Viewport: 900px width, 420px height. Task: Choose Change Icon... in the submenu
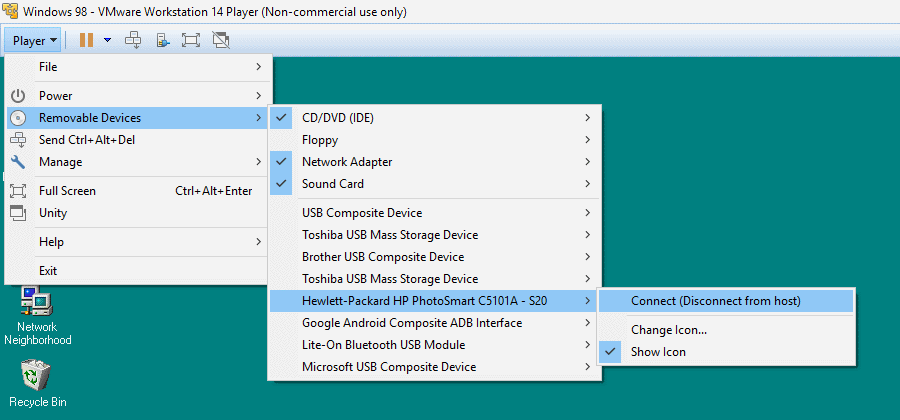point(669,329)
